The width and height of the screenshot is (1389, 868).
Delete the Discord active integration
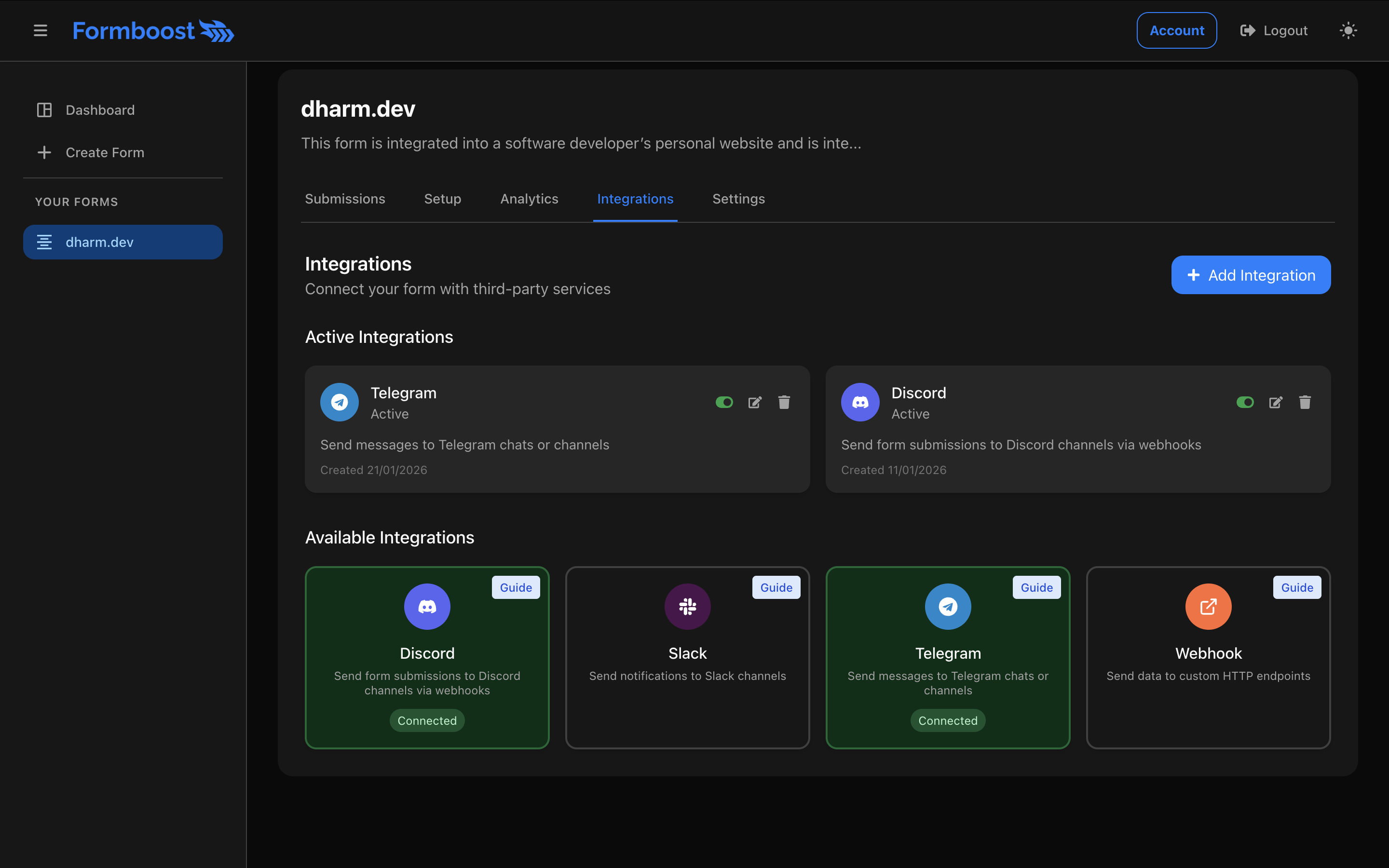[1305, 403]
